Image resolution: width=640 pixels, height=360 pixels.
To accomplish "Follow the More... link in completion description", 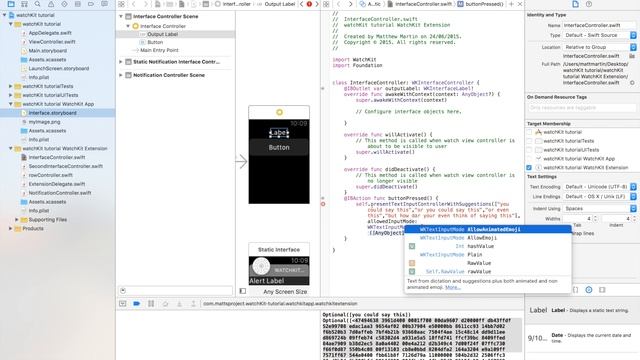I will pyautogui.click(x=453, y=287).
